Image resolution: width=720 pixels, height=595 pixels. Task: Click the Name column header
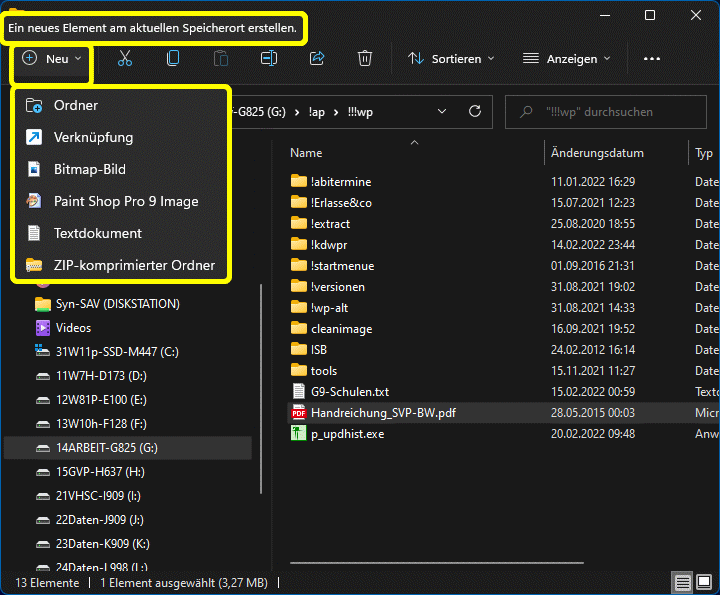pyautogui.click(x=306, y=153)
